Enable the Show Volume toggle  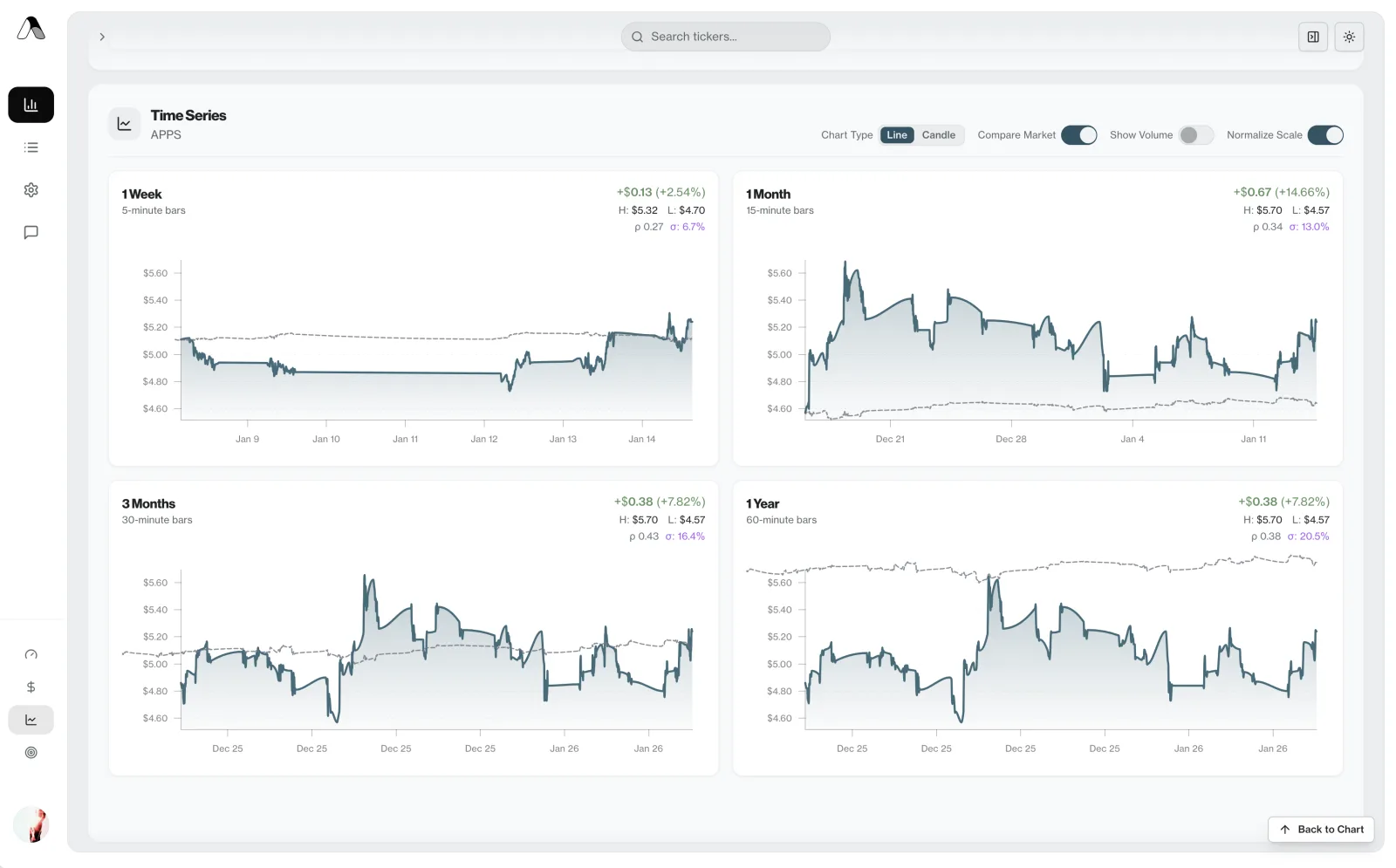click(x=1195, y=135)
